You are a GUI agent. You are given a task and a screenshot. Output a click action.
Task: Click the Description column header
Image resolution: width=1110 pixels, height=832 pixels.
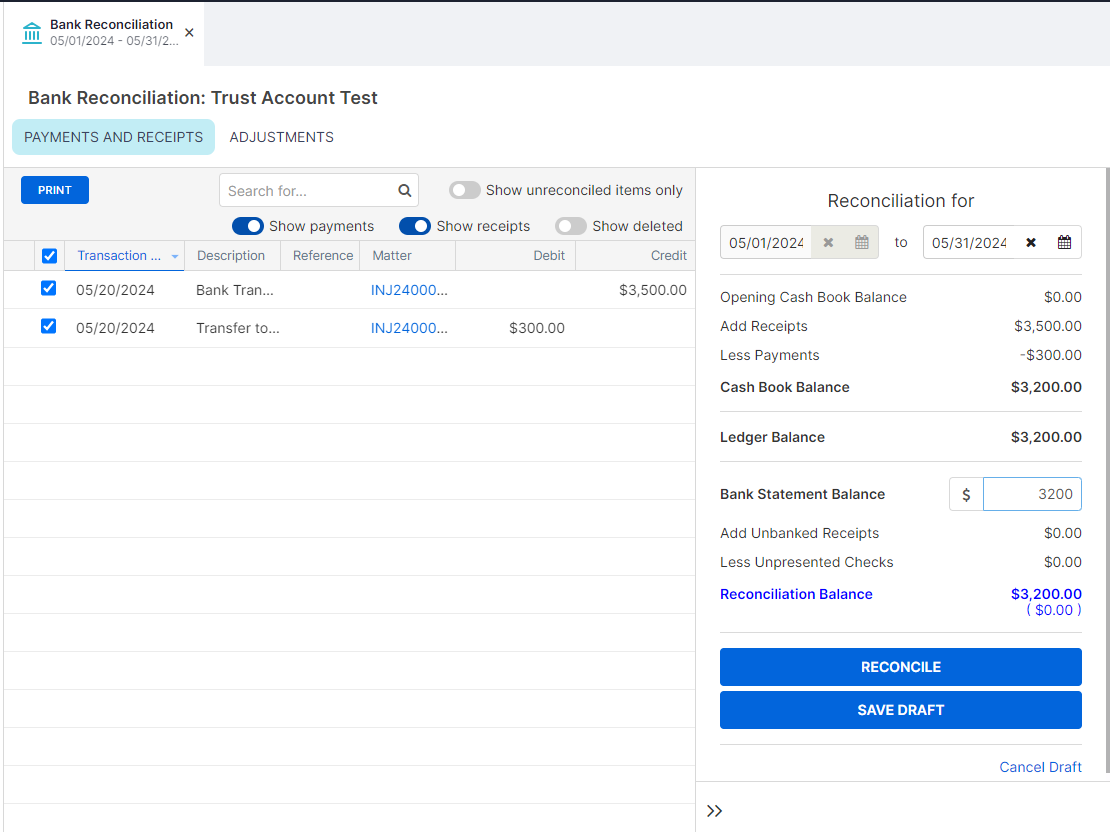(232, 256)
